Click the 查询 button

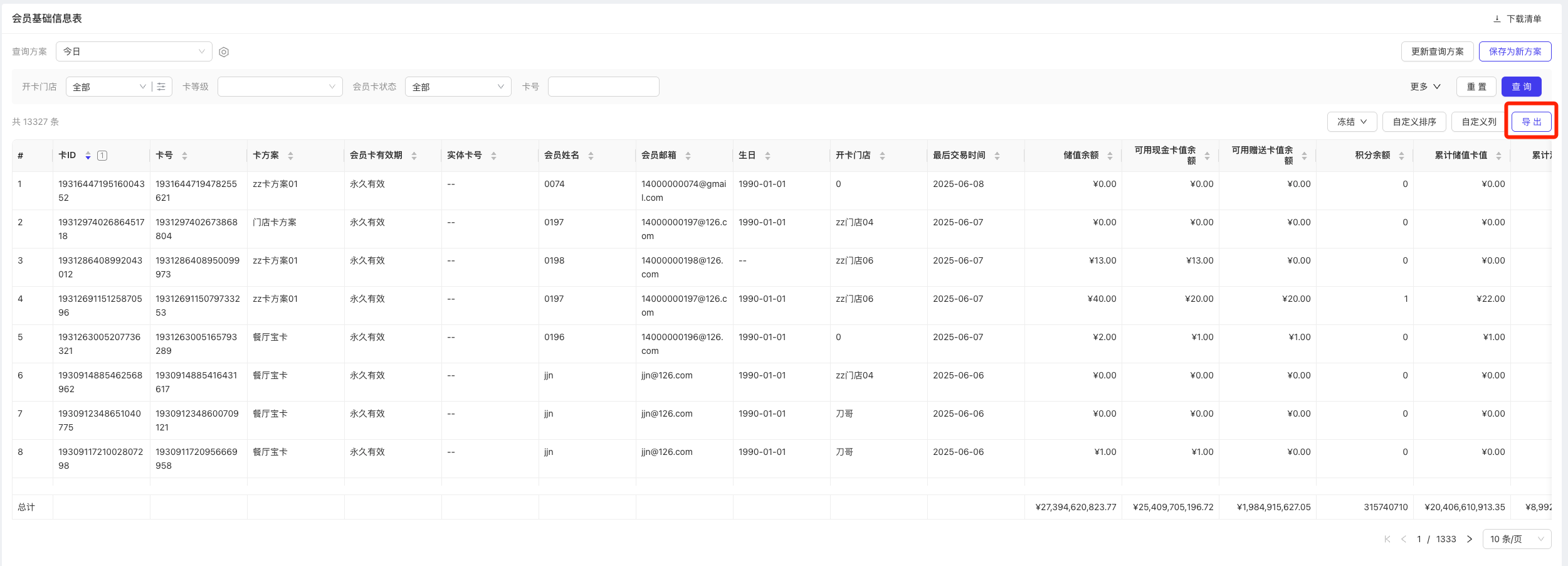[1522, 87]
